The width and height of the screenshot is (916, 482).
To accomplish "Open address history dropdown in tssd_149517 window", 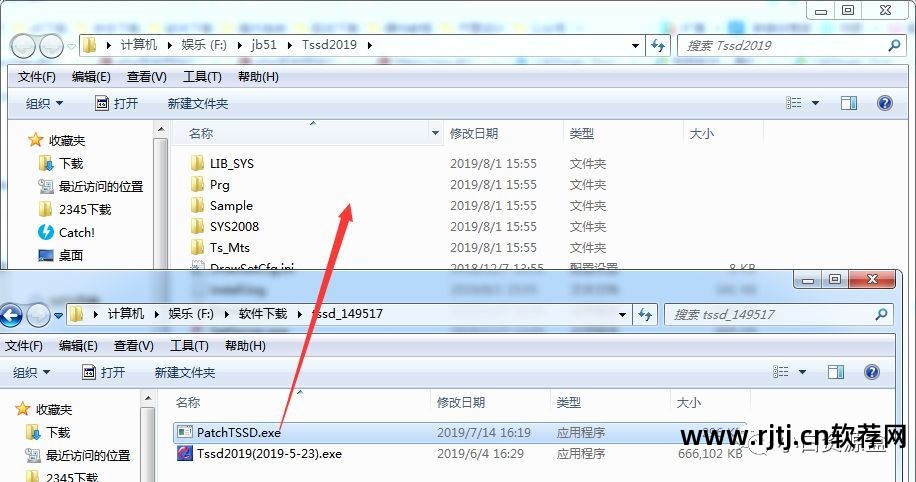I will [x=622, y=315].
